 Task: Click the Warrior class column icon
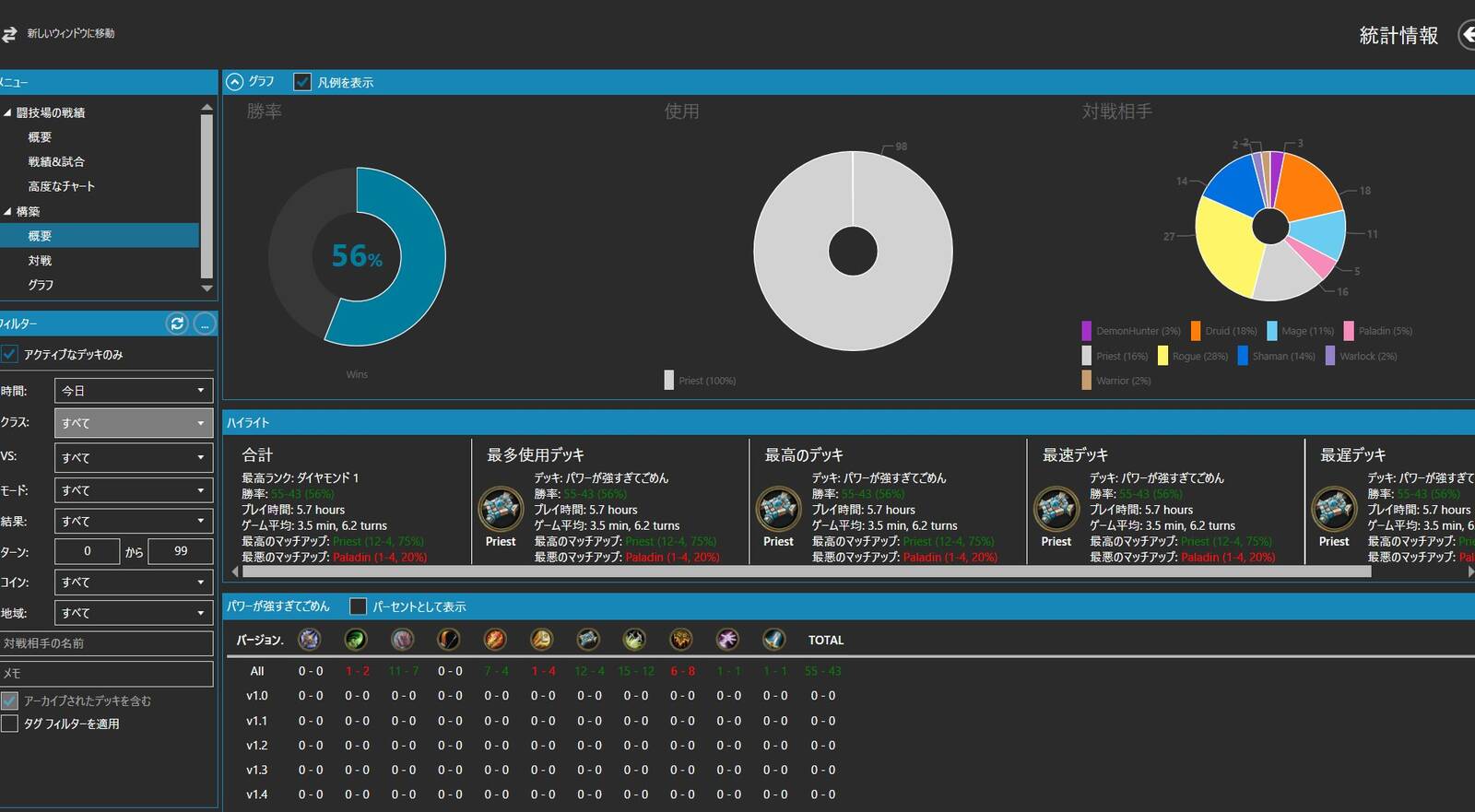pos(773,639)
